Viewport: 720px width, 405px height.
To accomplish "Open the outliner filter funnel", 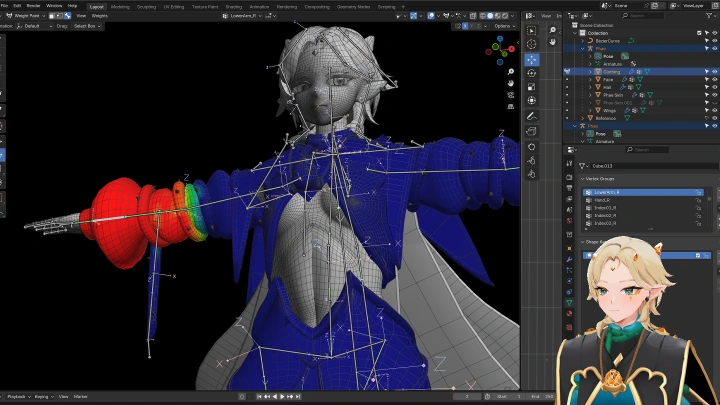I will click(709, 16).
